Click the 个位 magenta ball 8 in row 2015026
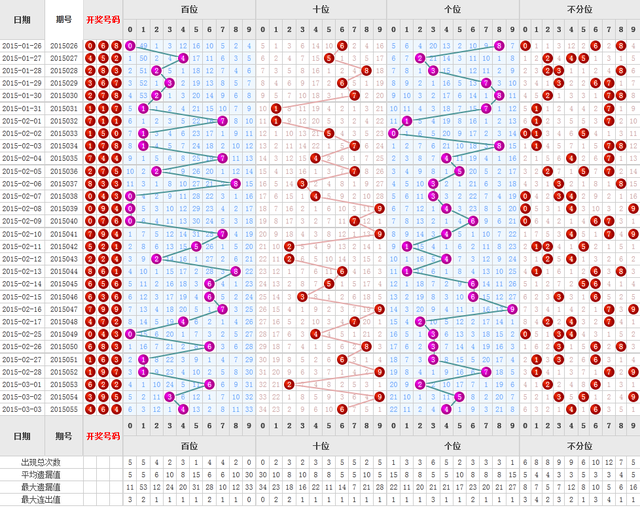 (499, 46)
